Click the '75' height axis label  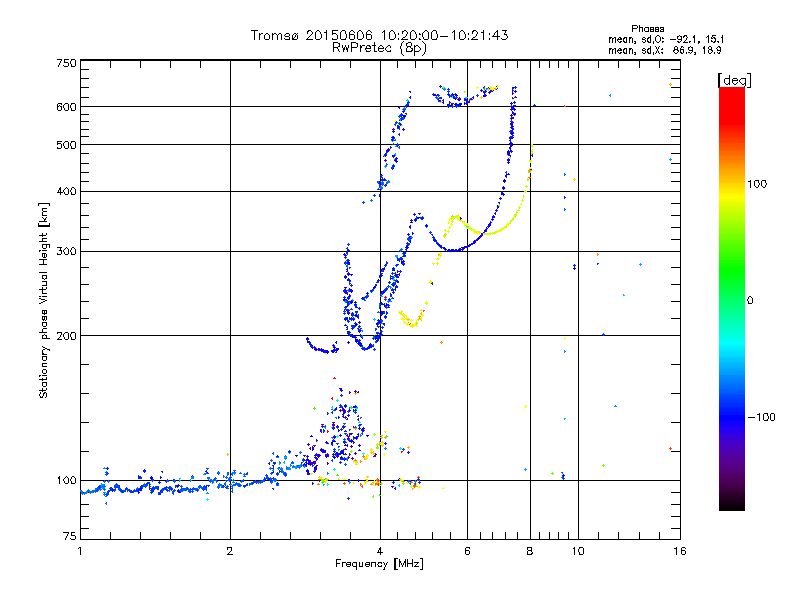point(70,536)
